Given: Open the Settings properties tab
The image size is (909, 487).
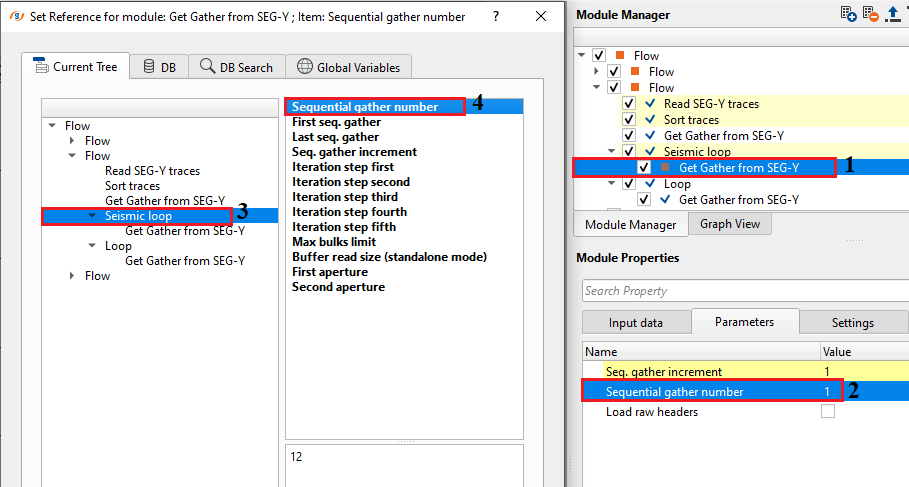Looking at the screenshot, I should point(853,323).
